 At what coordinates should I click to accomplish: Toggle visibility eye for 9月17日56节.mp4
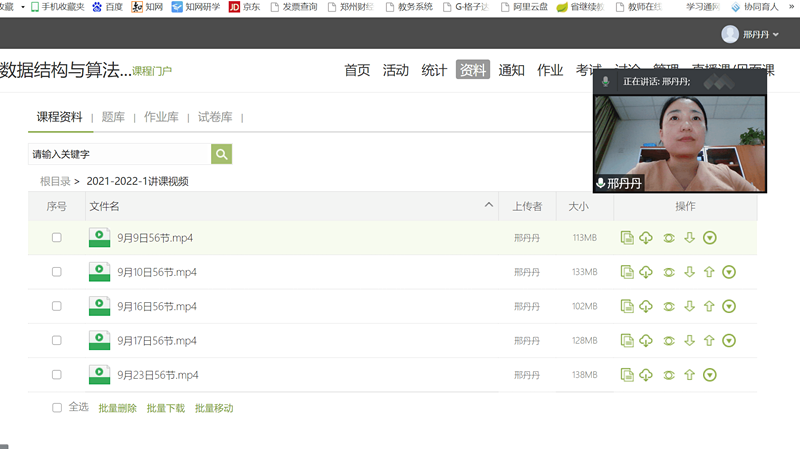[x=669, y=341]
